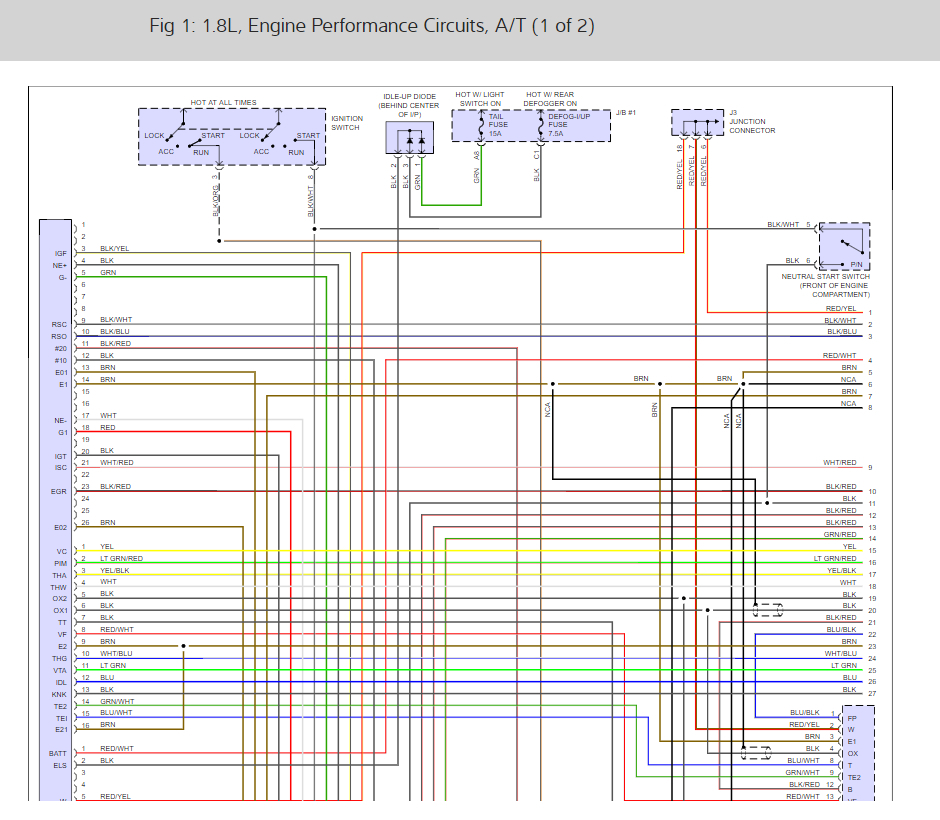Click the bottom-right check connector block

858,753
